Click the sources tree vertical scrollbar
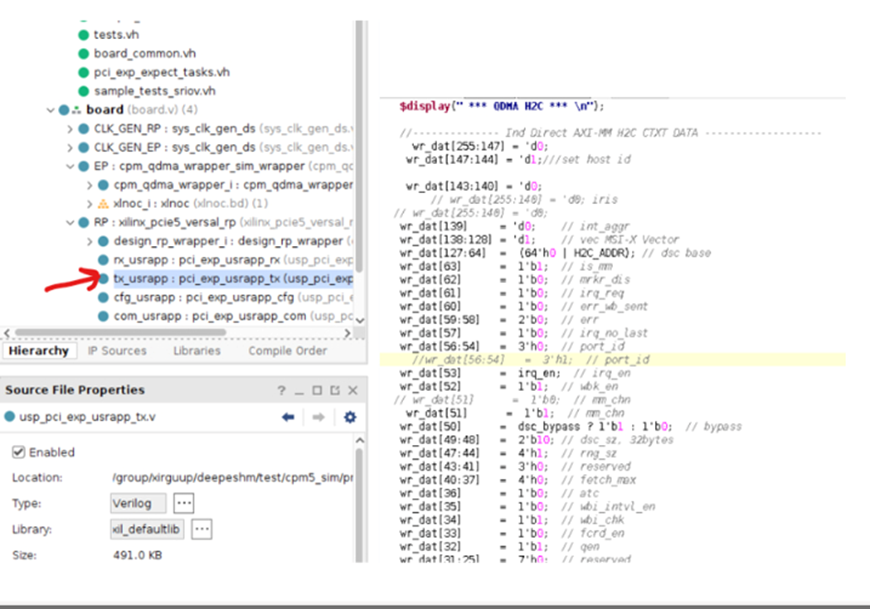 click(360, 147)
